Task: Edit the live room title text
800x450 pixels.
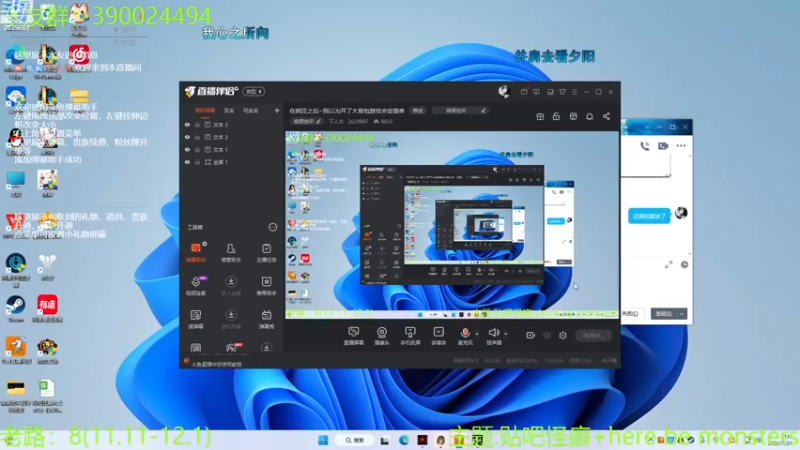Action: click(347, 111)
